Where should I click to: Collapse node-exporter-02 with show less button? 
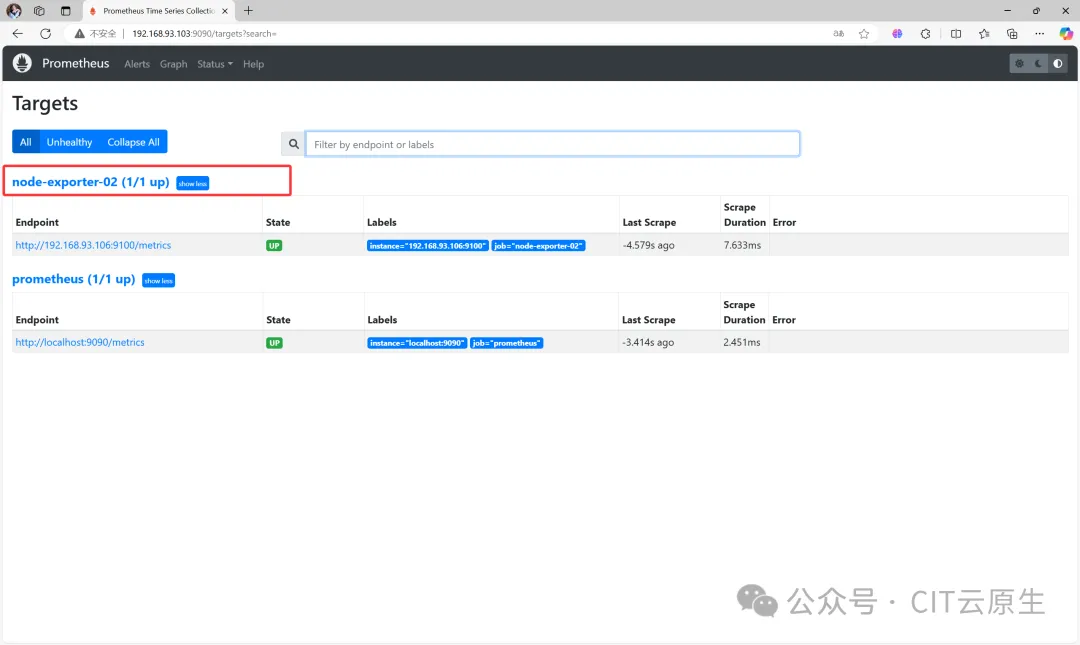pyautogui.click(x=193, y=183)
